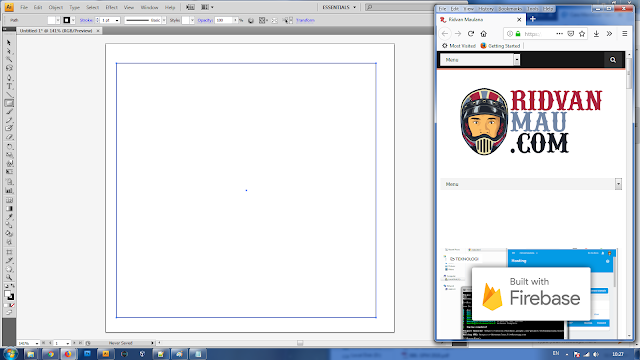Click the Firefox home icon

[x=484, y=34]
